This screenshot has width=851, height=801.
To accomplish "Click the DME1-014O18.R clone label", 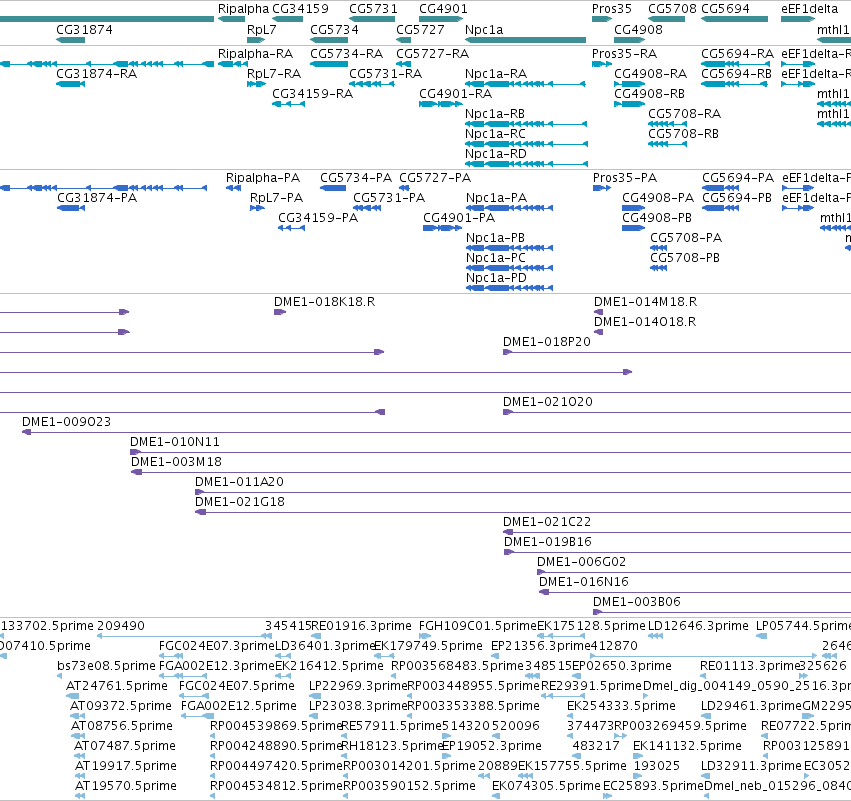I will click(645, 322).
